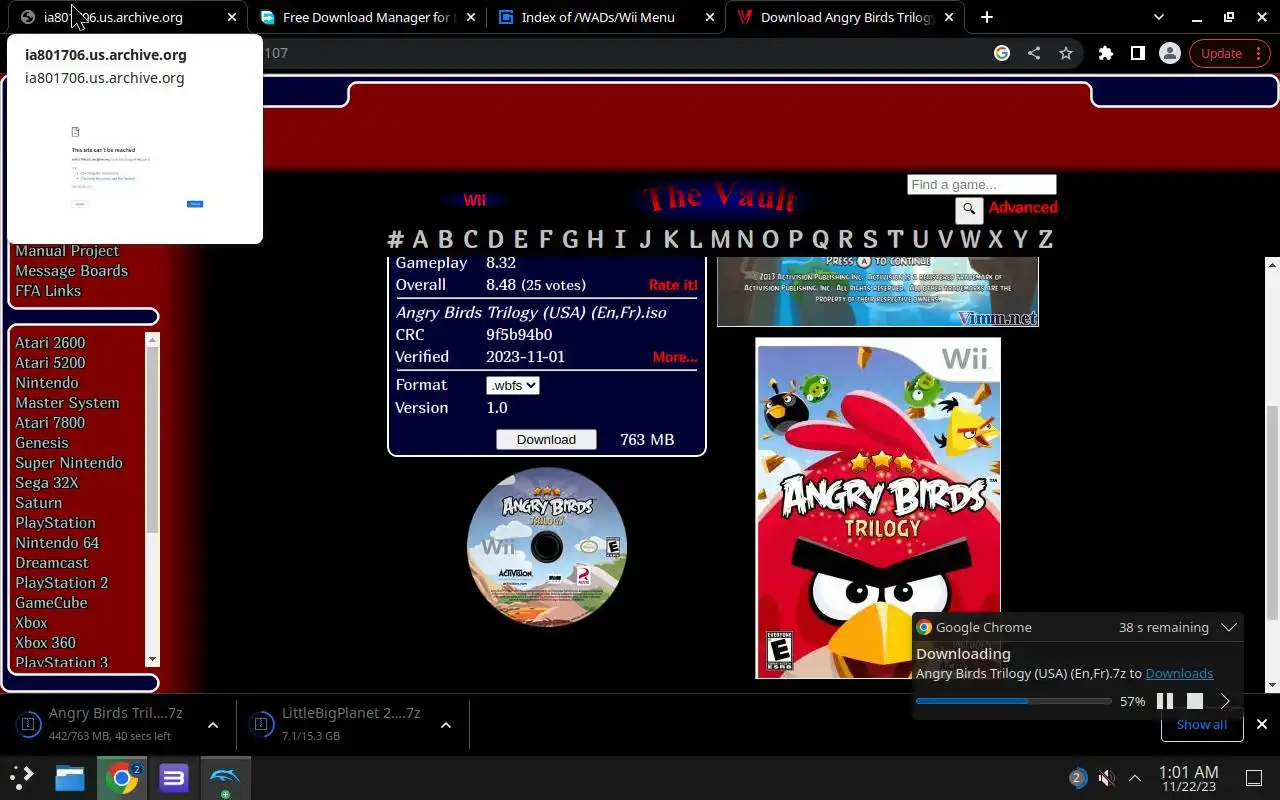Click Show all downloads button
The width and height of the screenshot is (1280, 800).
pos(1202,724)
